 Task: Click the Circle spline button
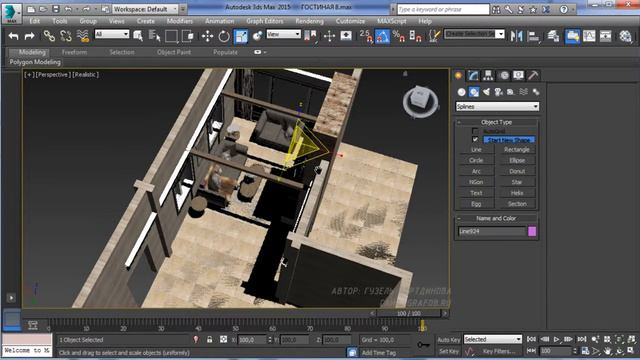pos(476,160)
